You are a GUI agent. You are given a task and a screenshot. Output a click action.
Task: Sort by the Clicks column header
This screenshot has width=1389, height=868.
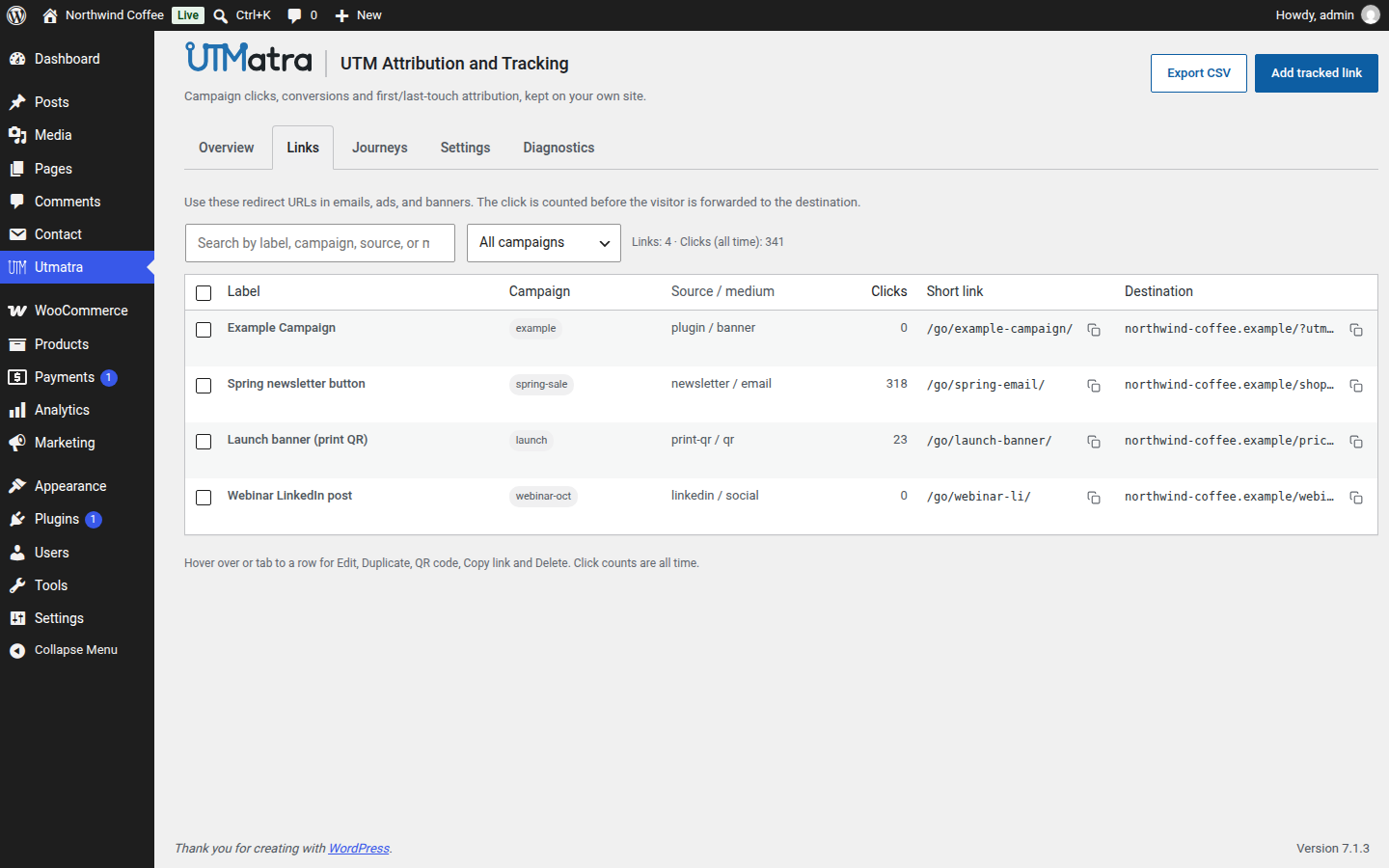pos(888,291)
